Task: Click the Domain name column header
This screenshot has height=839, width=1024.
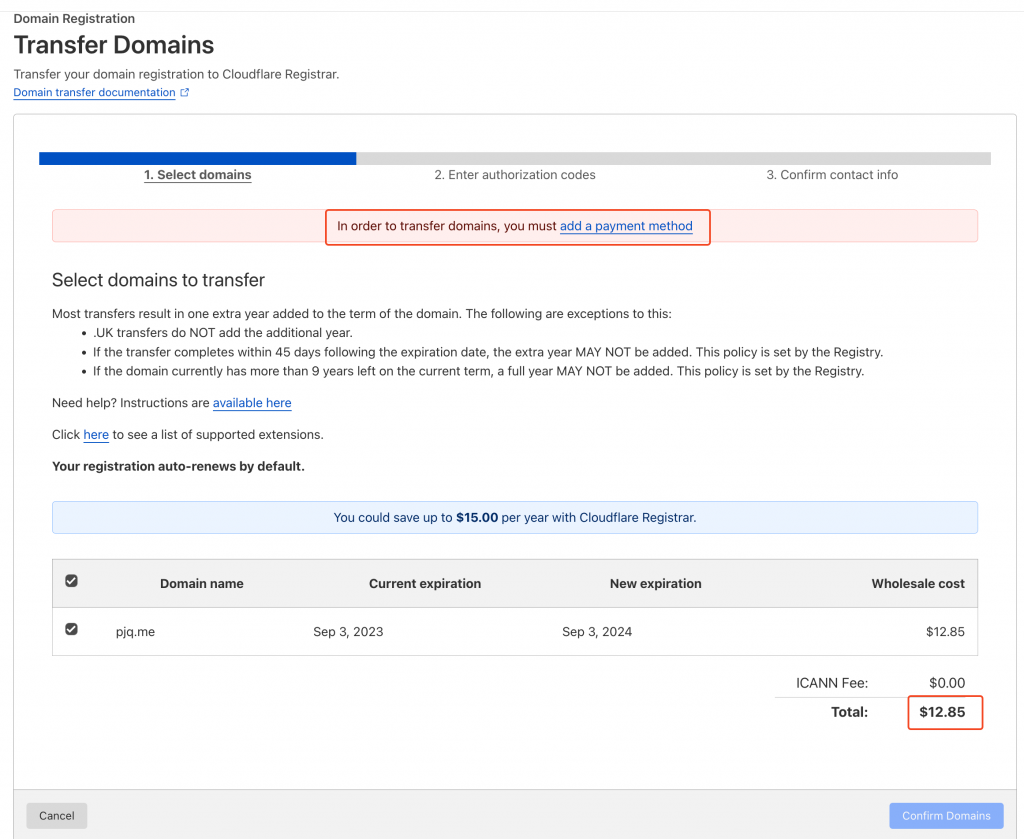Action: click(x=201, y=584)
